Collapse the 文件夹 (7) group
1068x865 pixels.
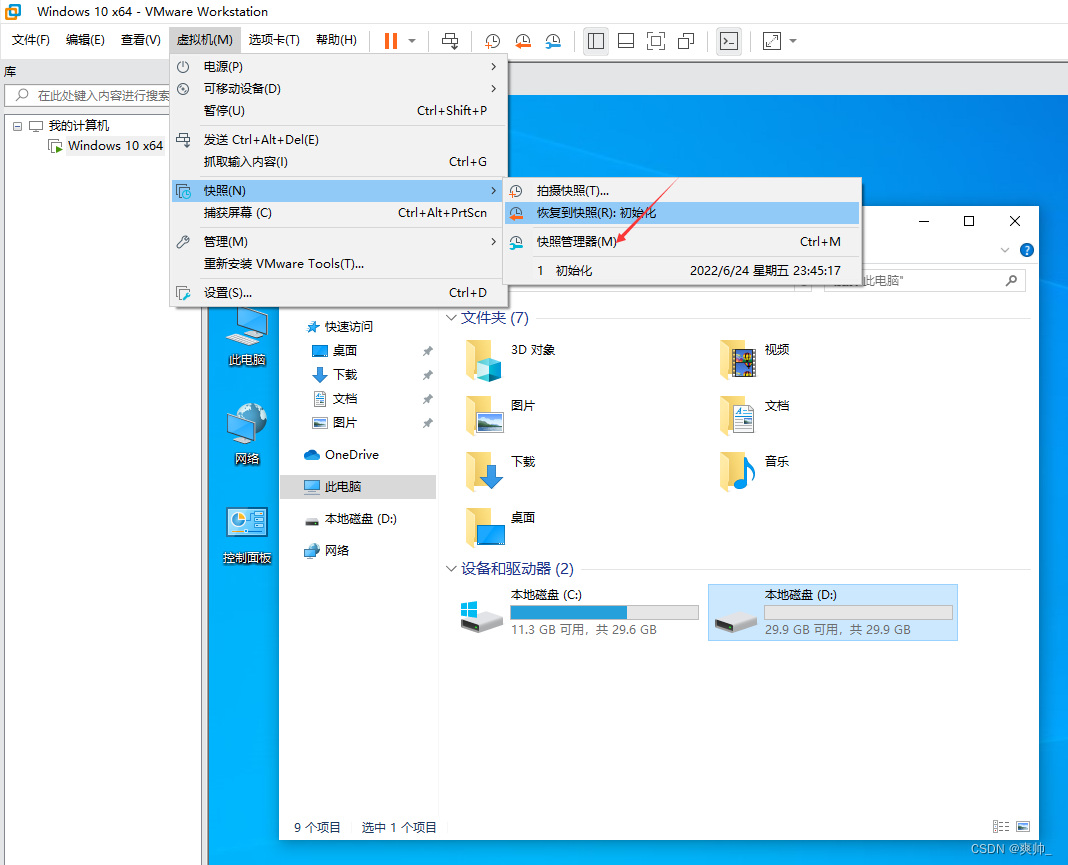pos(451,318)
